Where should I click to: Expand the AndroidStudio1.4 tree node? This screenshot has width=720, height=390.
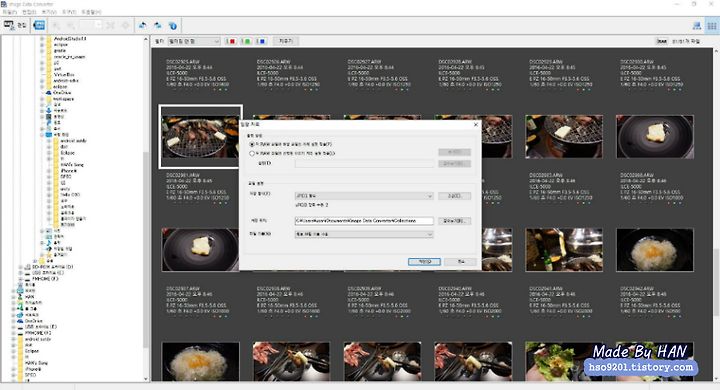pos(42,39)
